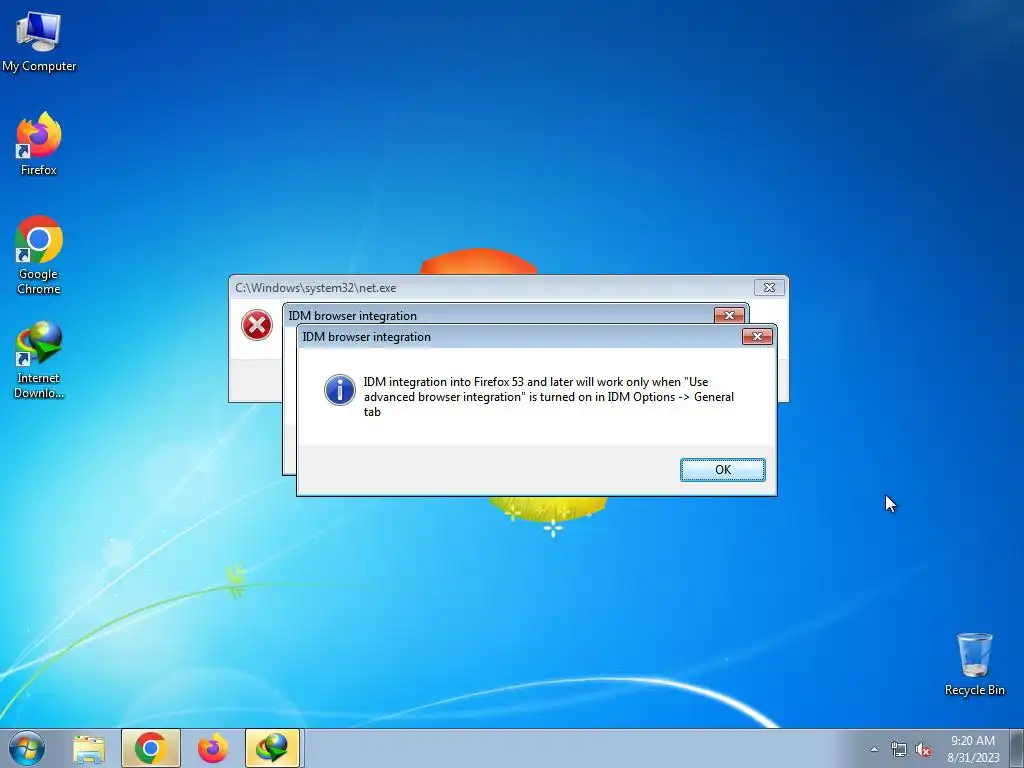Click the muted volume tray icon
Image resolution: width=1024 pixels, height=768 pixels.
click(923, 749)
